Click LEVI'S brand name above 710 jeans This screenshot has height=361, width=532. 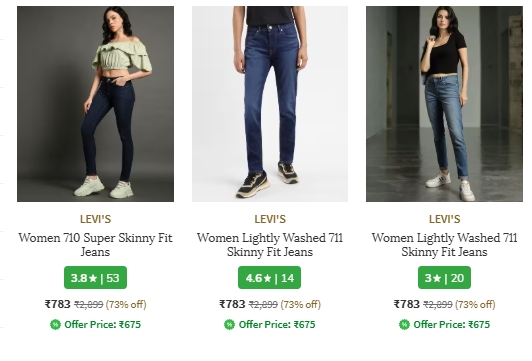click(95, 219)
